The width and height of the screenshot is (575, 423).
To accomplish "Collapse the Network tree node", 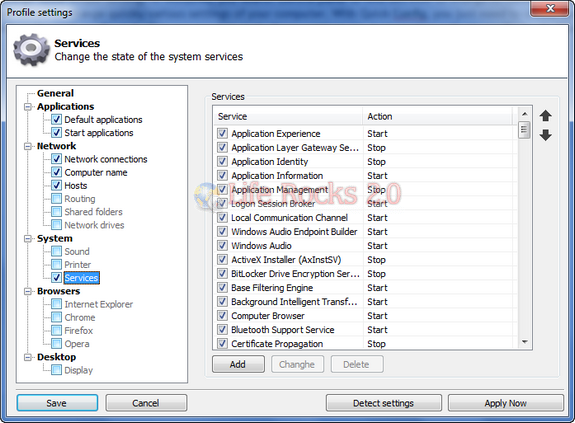I will tap(28, 146).
